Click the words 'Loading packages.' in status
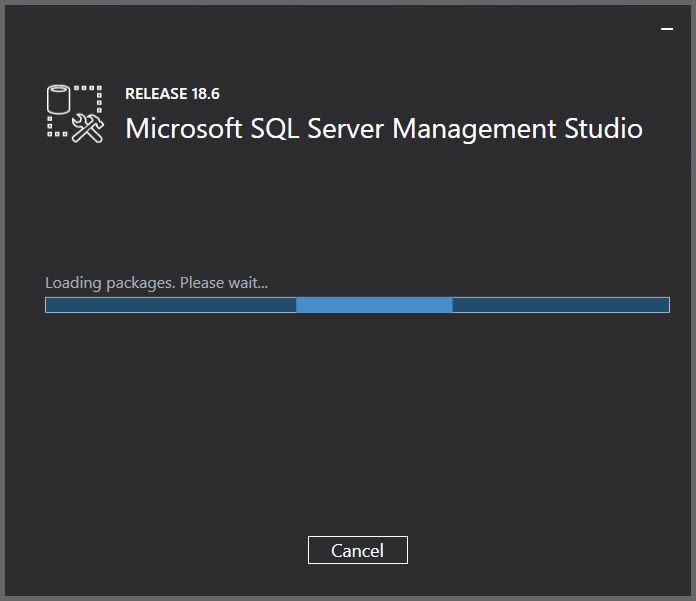 coord(110,283)
